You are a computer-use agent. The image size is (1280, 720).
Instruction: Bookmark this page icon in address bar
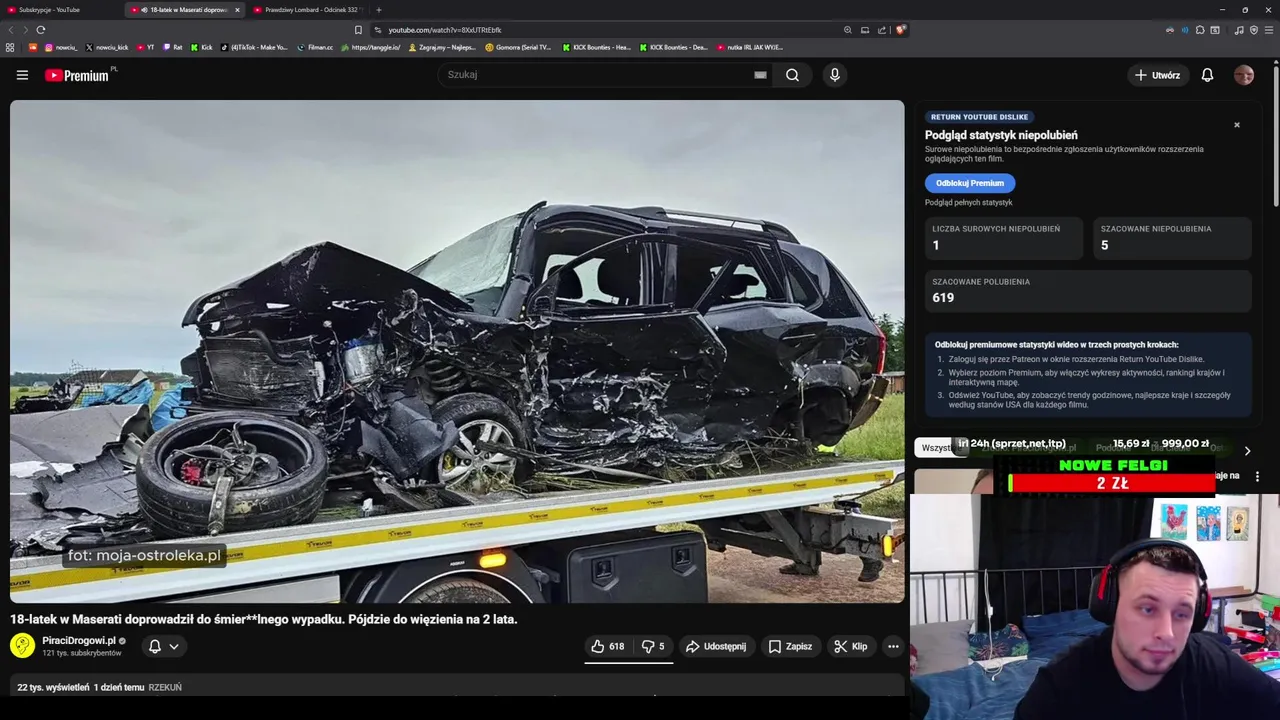click(x=358, y=30)
